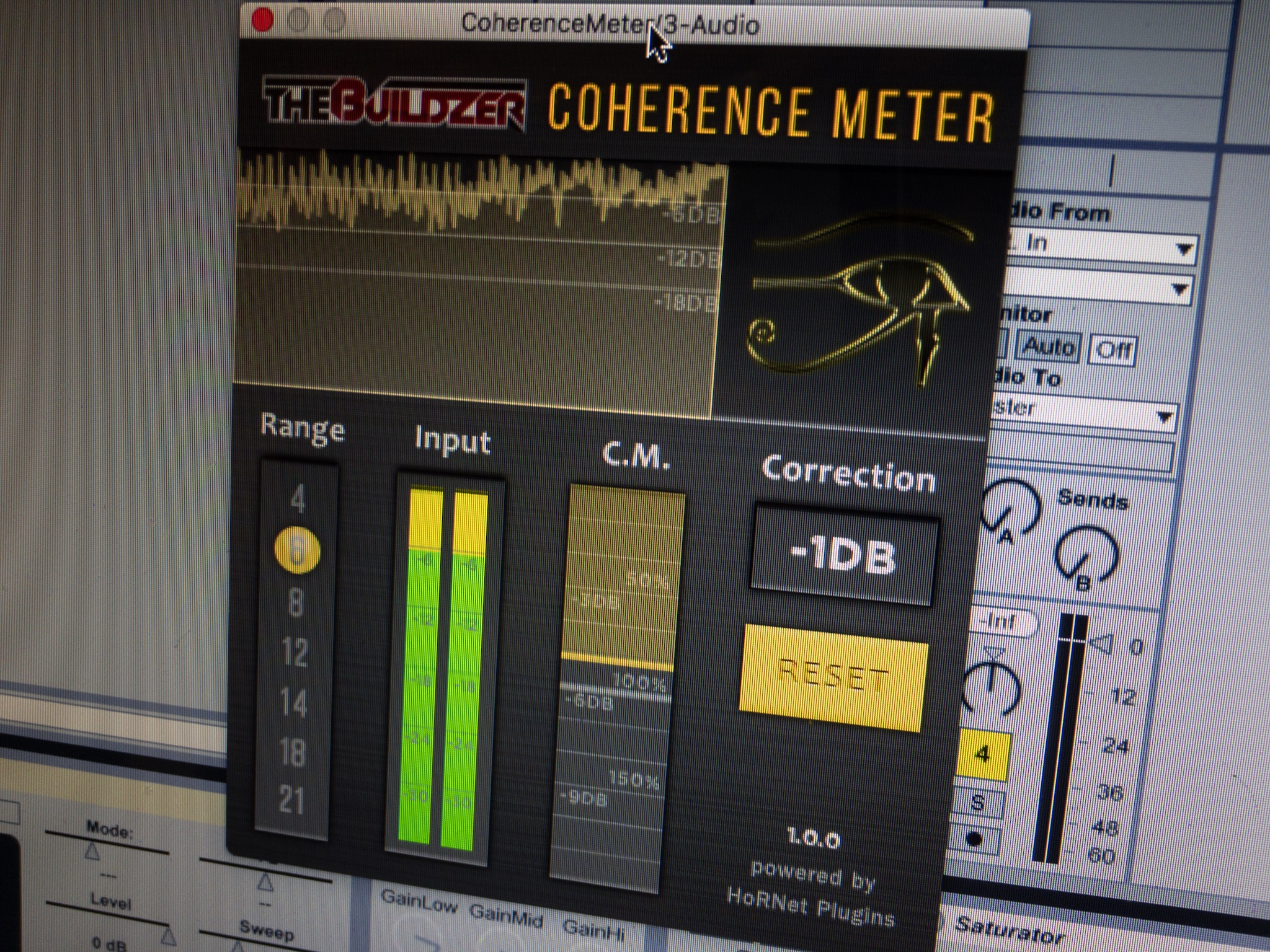Viewport: 1270px width, 952px height.
Task: Click the Send A knob
Action: pos(1011,509)
